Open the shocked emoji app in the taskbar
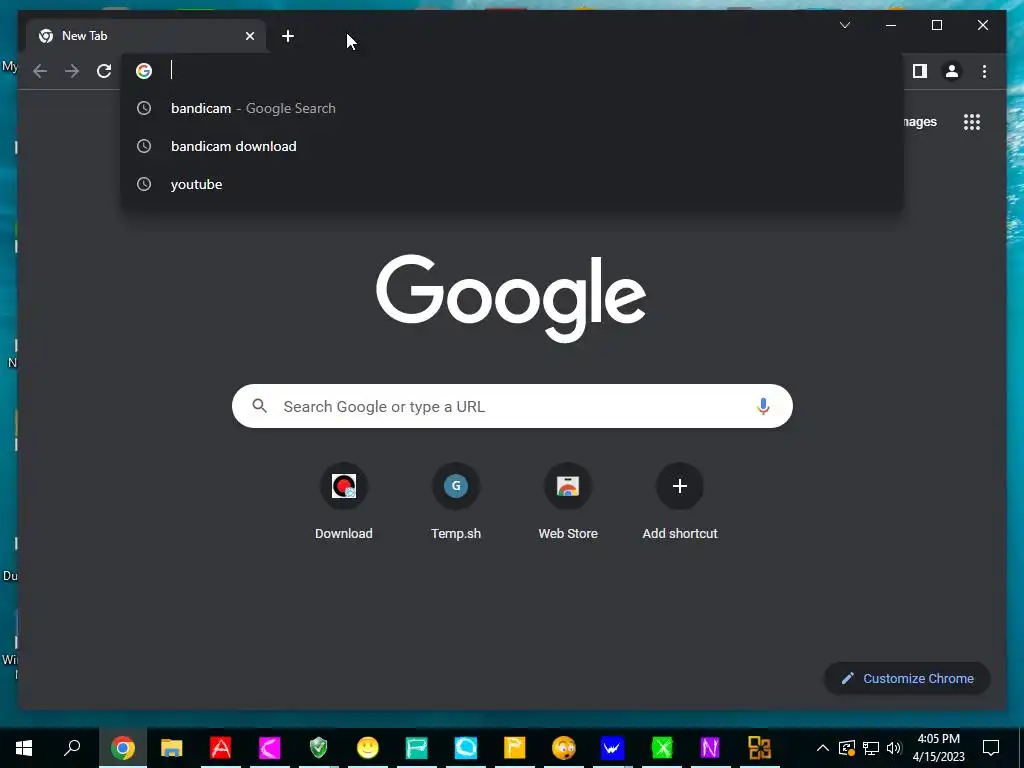Image resolution: width=1024 pixels, height=768 pixels. pyautogui.click(x=564, y=748)
